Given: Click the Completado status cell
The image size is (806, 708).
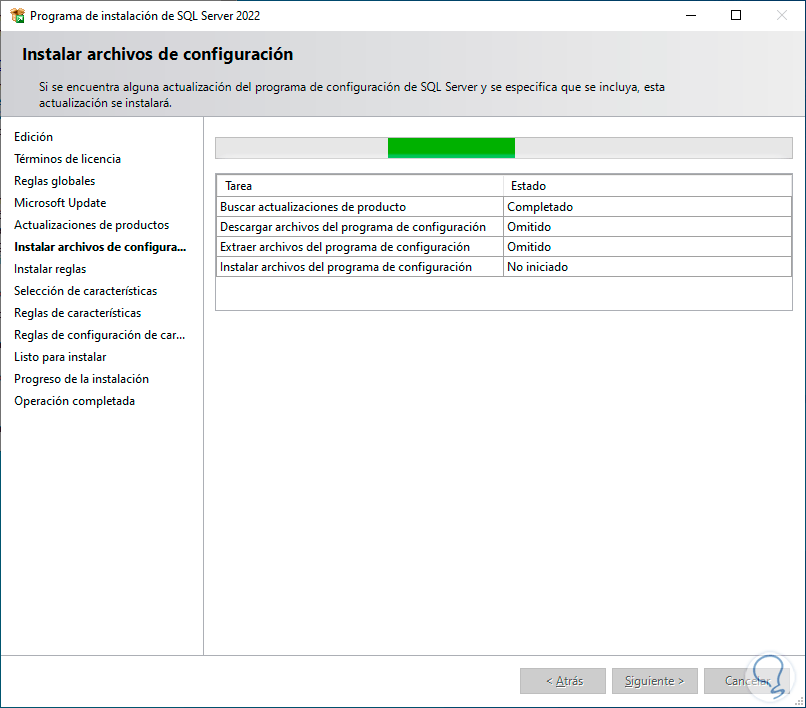Looking at the screenshot, I should (647, 207).
